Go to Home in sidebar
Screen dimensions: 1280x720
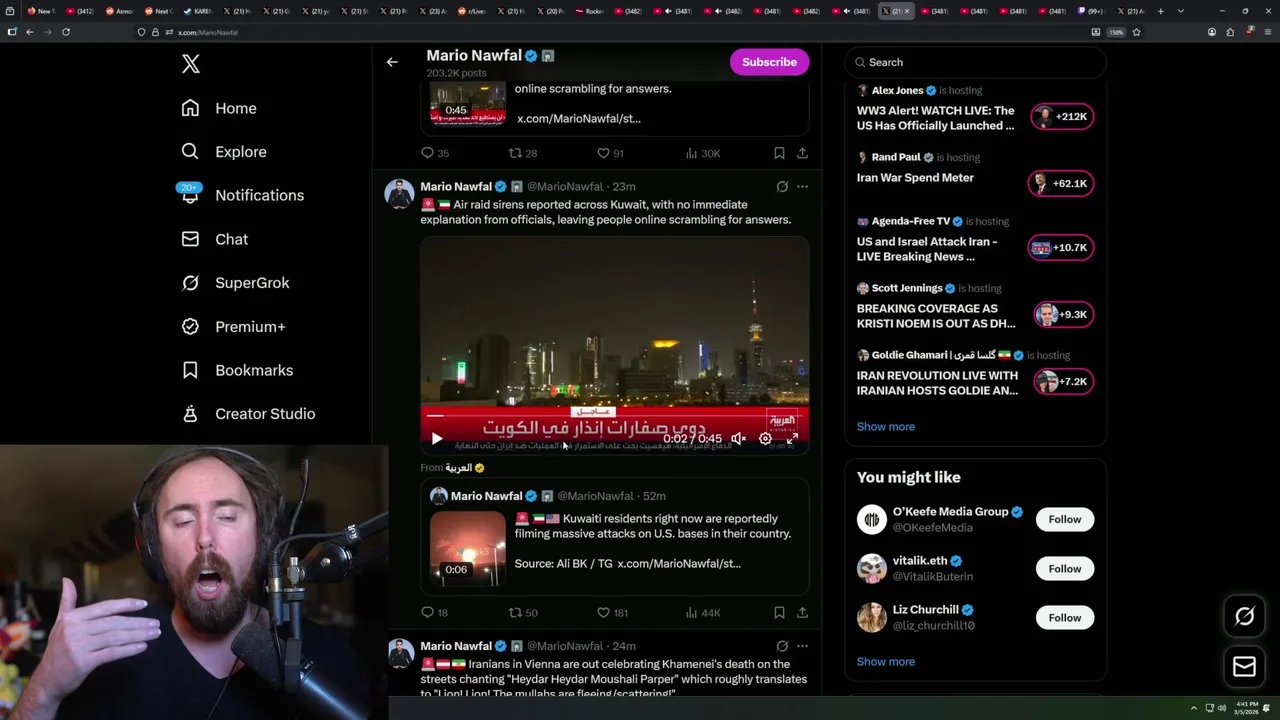tap(218, 108)
